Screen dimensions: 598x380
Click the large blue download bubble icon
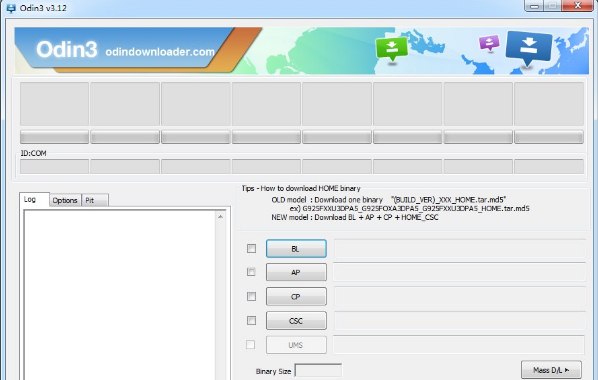(529, 49)
